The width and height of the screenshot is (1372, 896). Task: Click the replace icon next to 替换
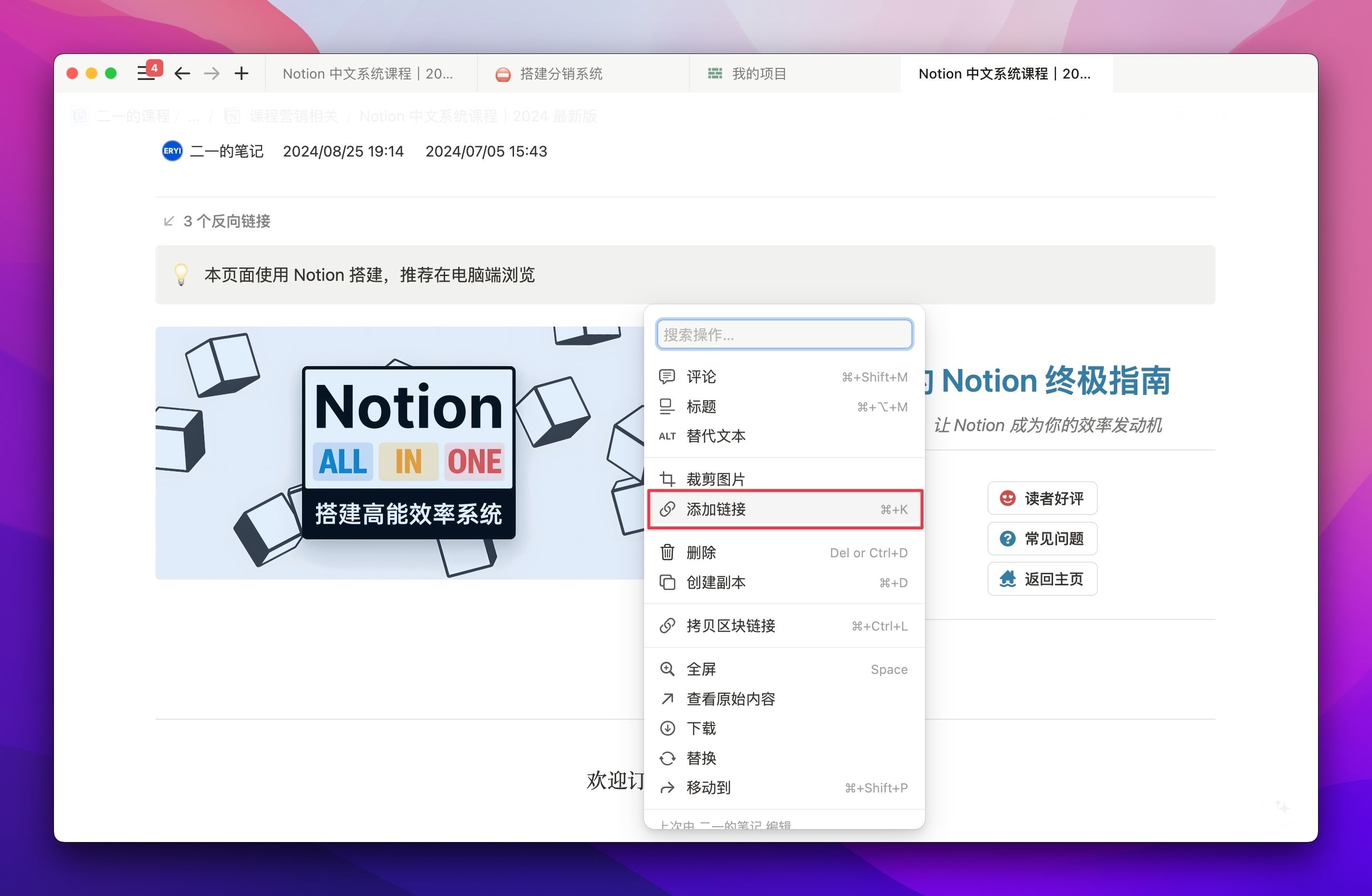point(667,758)
